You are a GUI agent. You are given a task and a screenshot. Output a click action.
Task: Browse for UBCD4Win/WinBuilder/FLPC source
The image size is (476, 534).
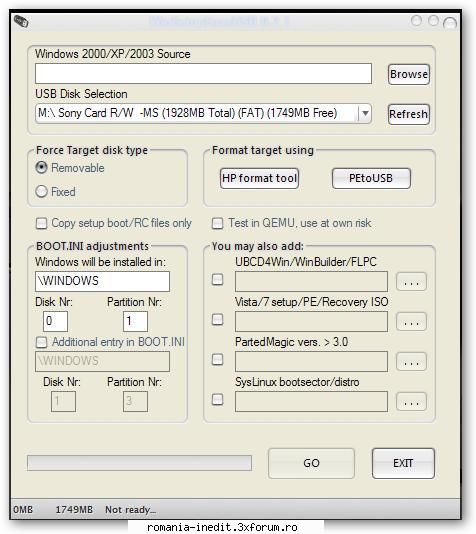[411, 281]
